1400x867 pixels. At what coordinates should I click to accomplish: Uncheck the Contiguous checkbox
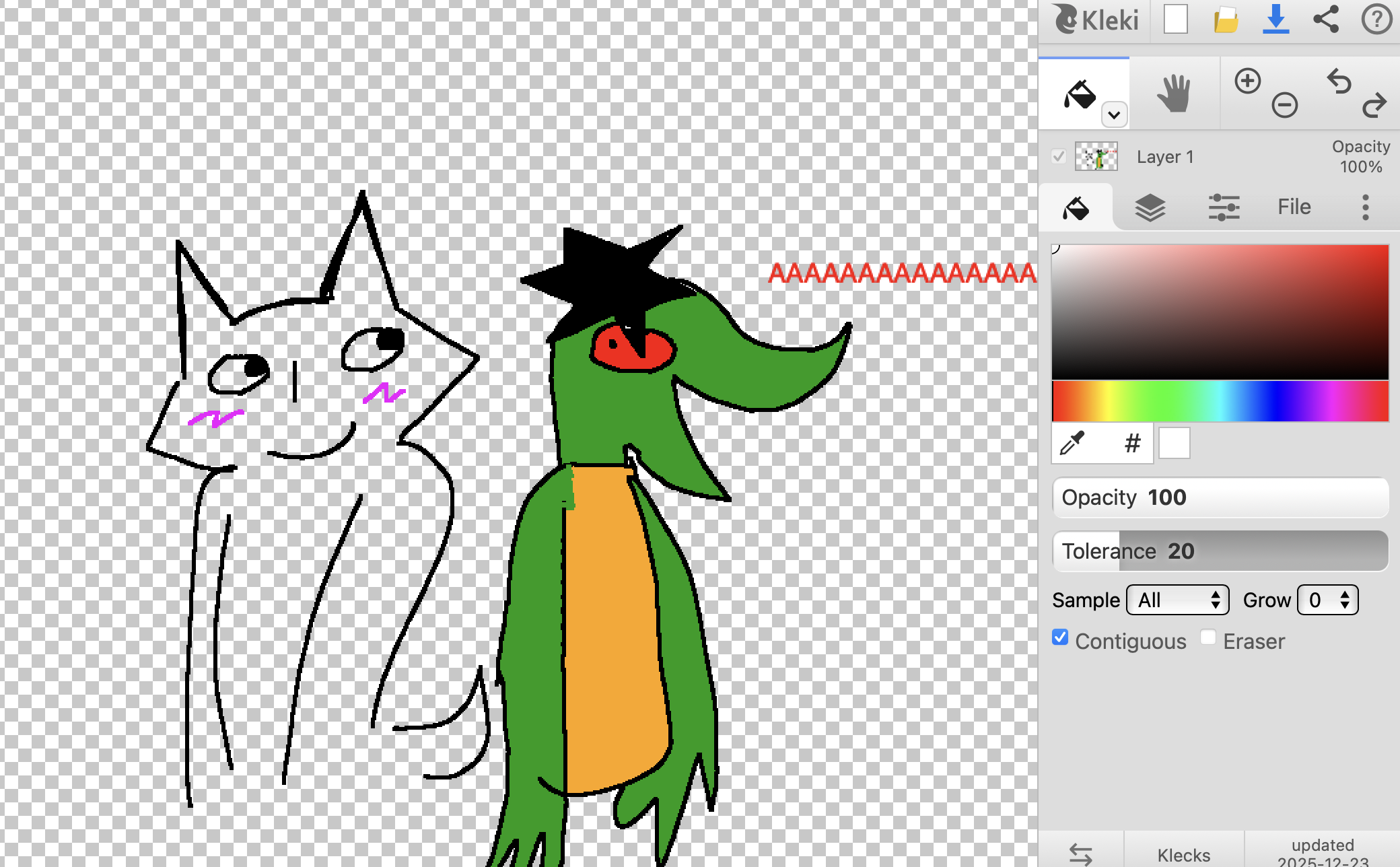(x=1060, y=637)
